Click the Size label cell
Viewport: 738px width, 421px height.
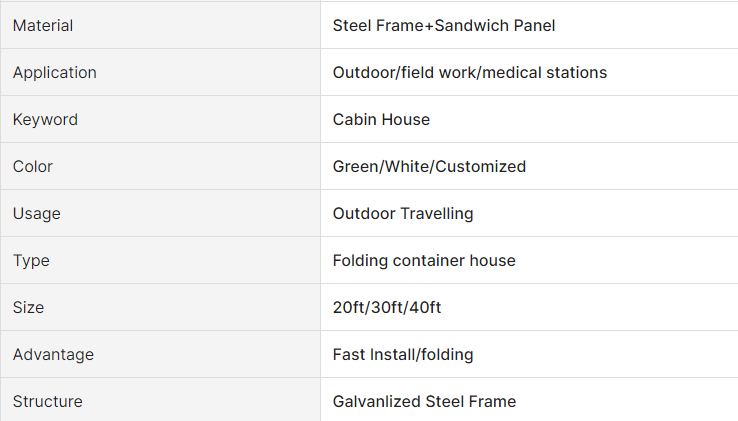(160, 307)
